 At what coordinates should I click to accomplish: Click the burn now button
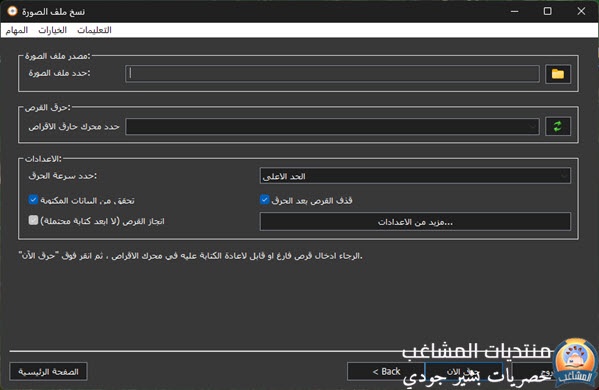pos(464,371)
